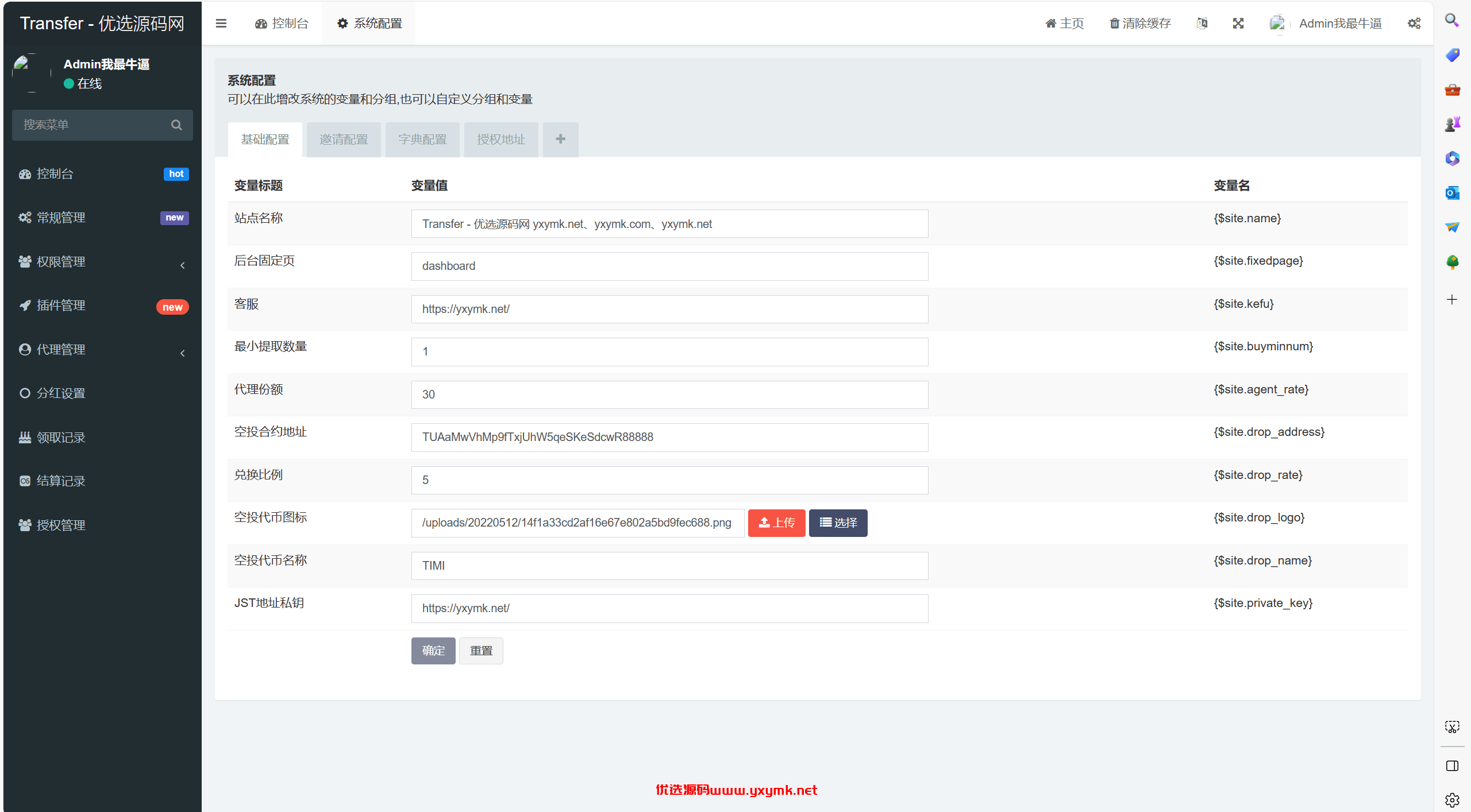The image size is (1471, 812).
Task: Switch to the 字典配置 tab
Action: point(422,140)
